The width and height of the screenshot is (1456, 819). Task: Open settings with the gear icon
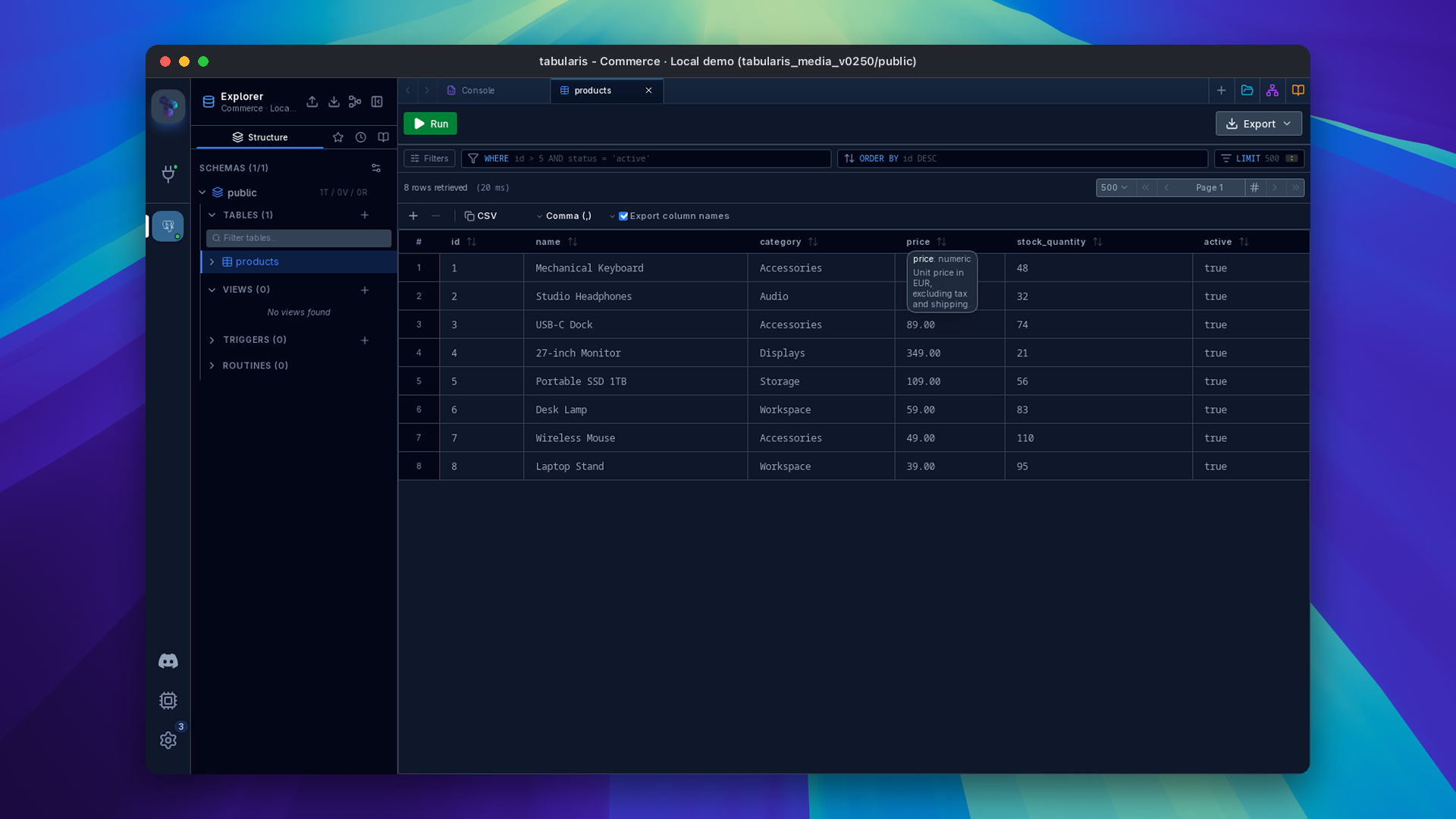(x=168, y=740)
